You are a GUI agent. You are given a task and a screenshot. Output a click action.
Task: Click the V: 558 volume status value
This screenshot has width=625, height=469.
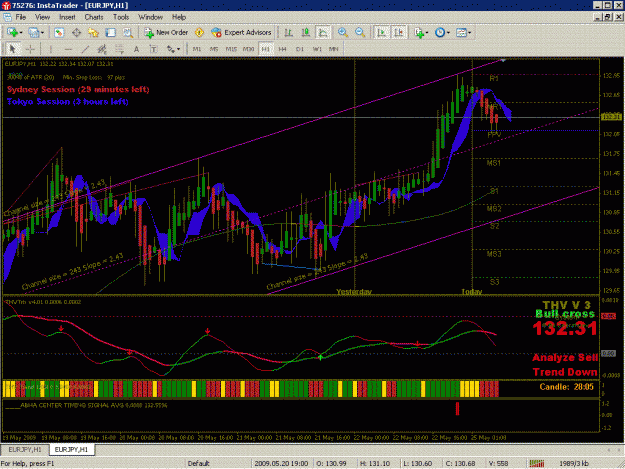click(x=498, y=463)
